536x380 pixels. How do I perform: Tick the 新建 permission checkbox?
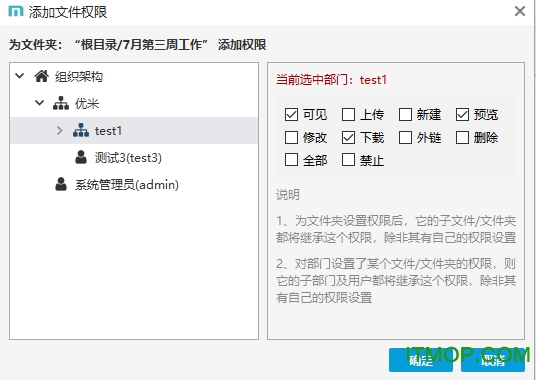pos(405,114)
